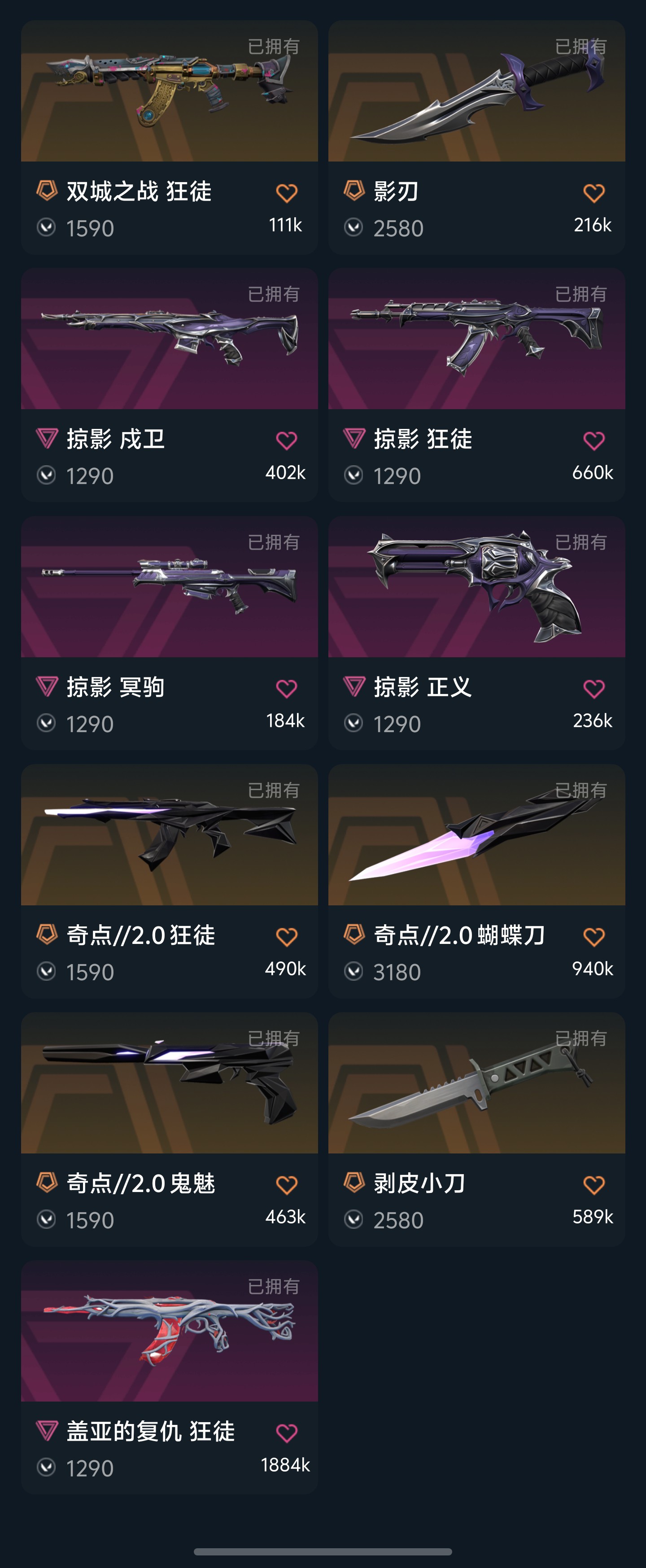This screenshot has height=1568, width=646.
Task: Open the 影刃 dagger thumbnail
Action: (x=477, y=92)
